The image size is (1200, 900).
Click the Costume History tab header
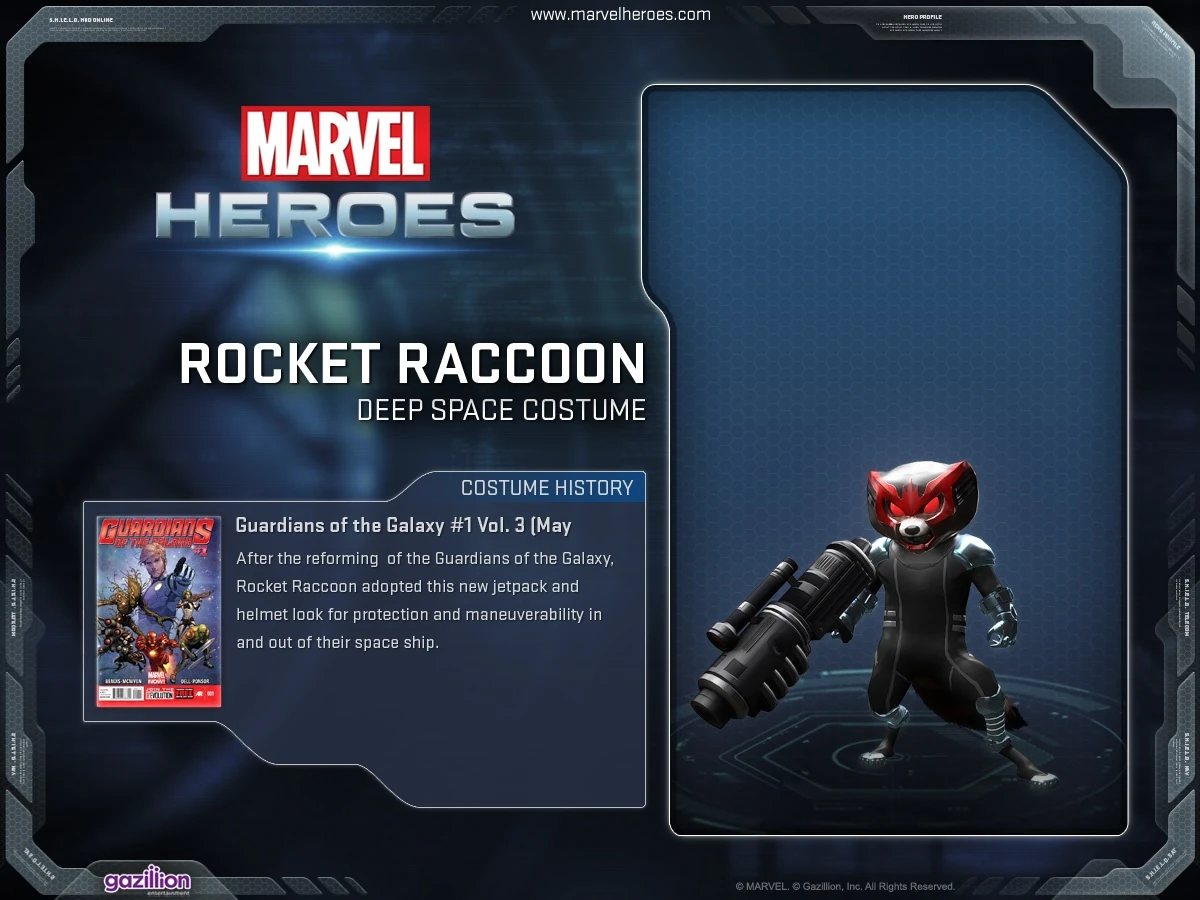point(547,488)
